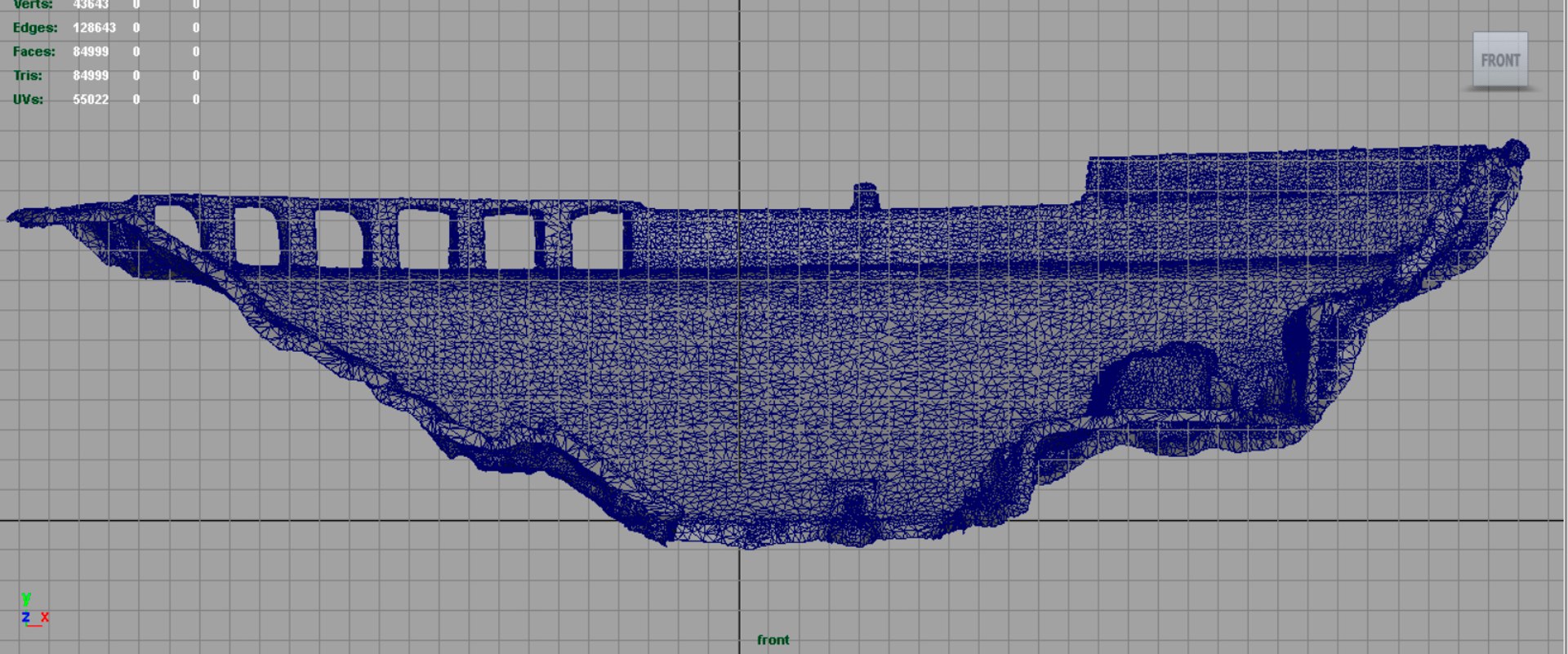Click the FRONT face of the ViewCube
Image resolution: width=1568 pixels, height=654 pixels.
[x=1500, y=60]
